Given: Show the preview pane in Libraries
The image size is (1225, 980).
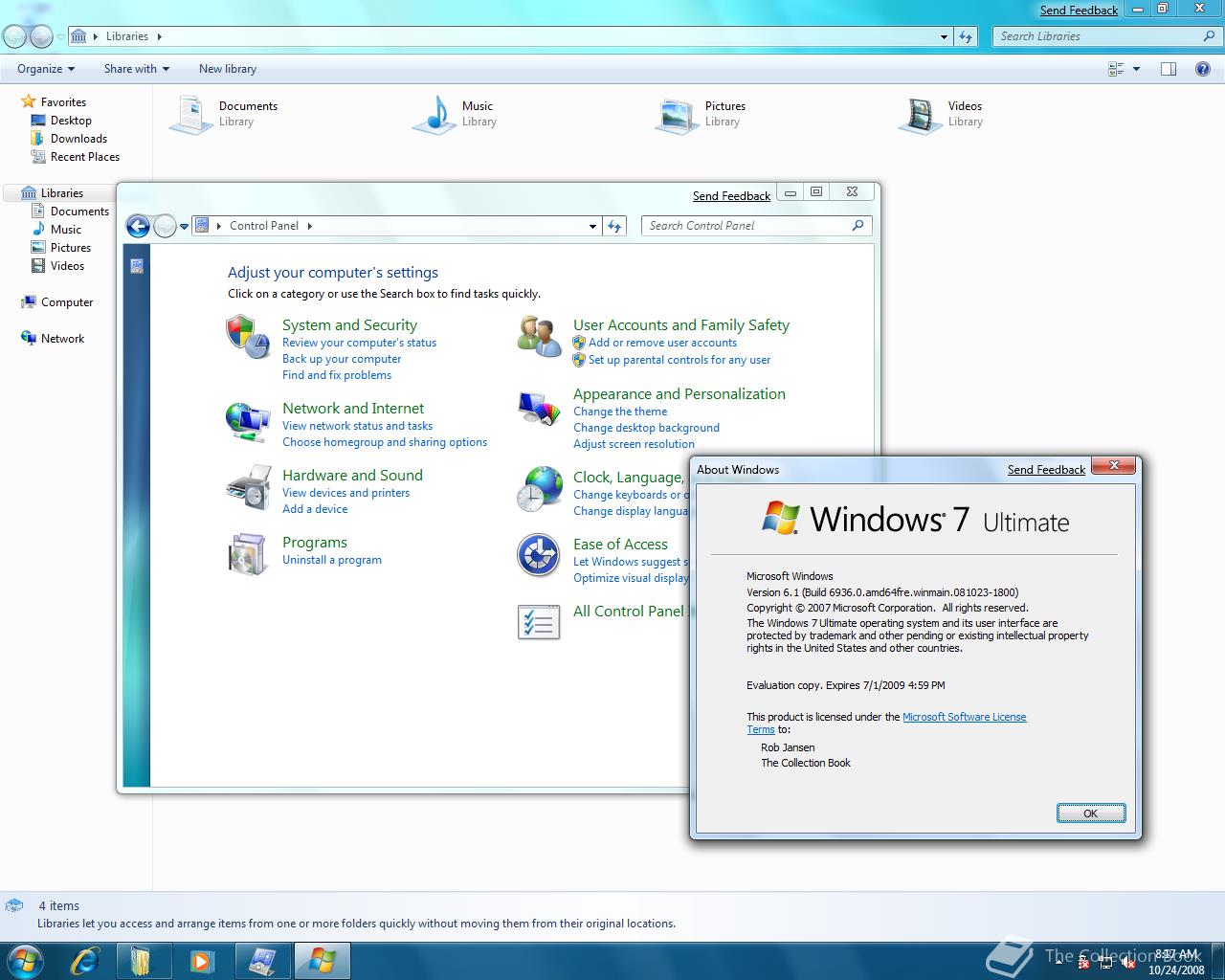Looking at the screenshot, I should 1169,69.
